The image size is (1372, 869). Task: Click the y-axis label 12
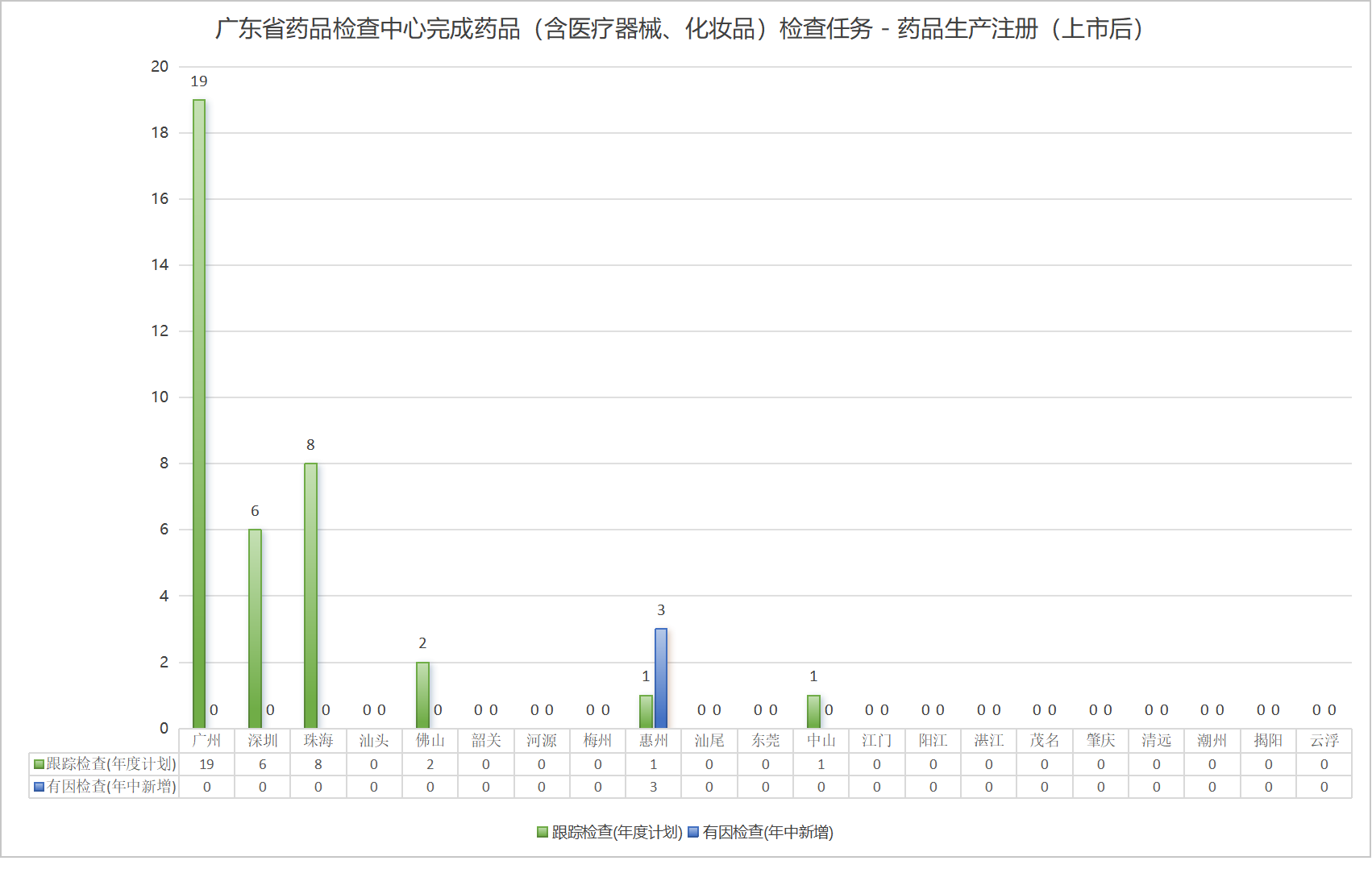tap(160, 331)
